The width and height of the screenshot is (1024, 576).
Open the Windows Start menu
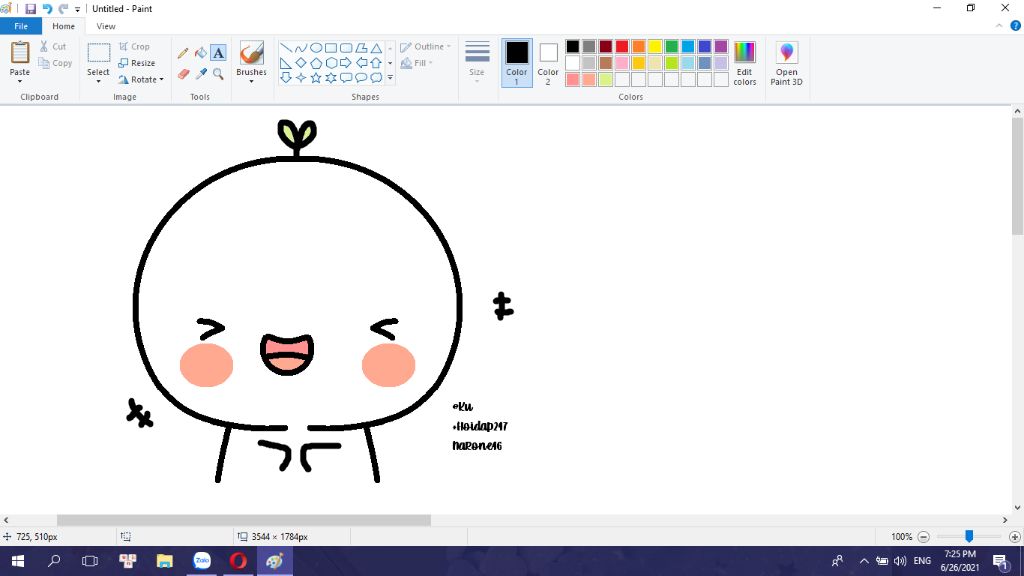click(18, 561)
